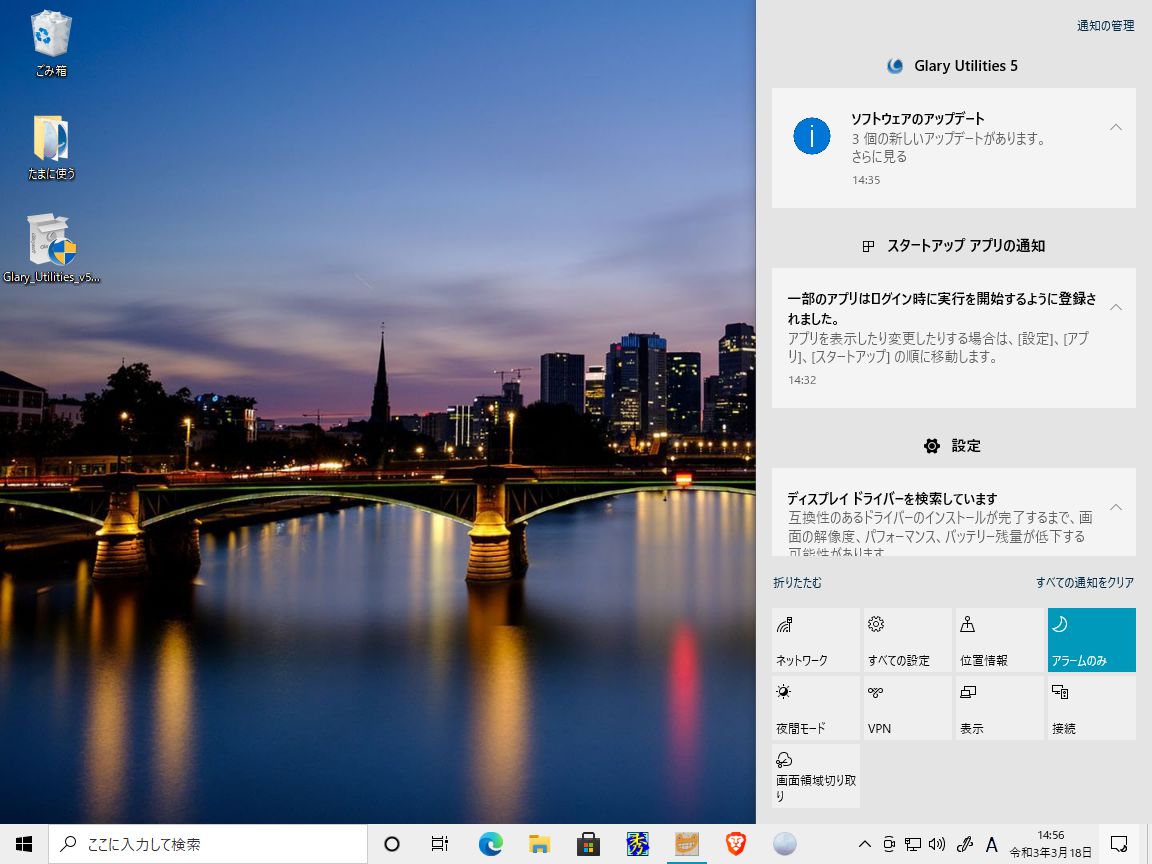Open the Start menu
Viewport: 1152px width, 864px height.
point(23,844)
